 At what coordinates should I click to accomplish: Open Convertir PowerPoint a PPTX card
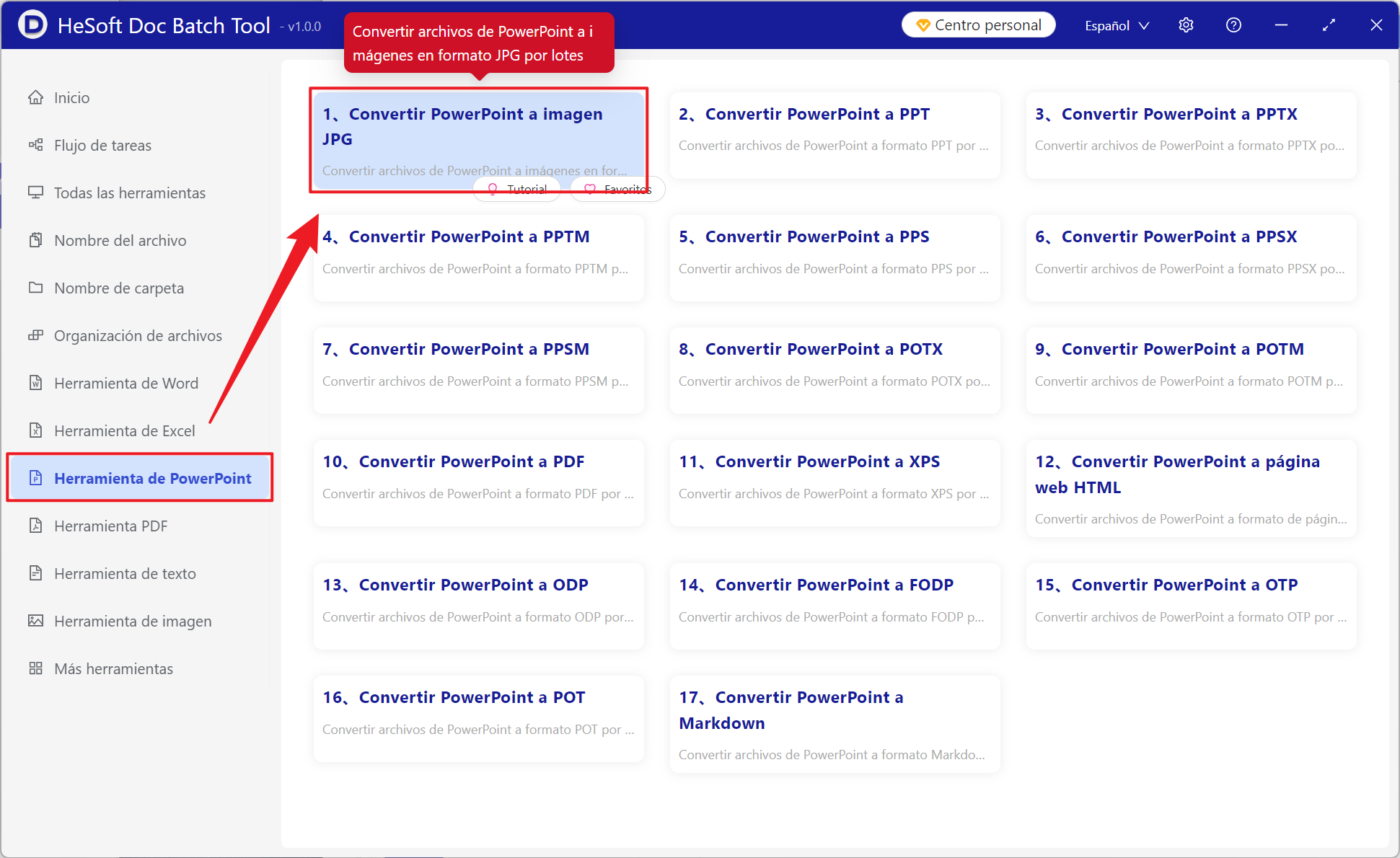coord(1191,135)
